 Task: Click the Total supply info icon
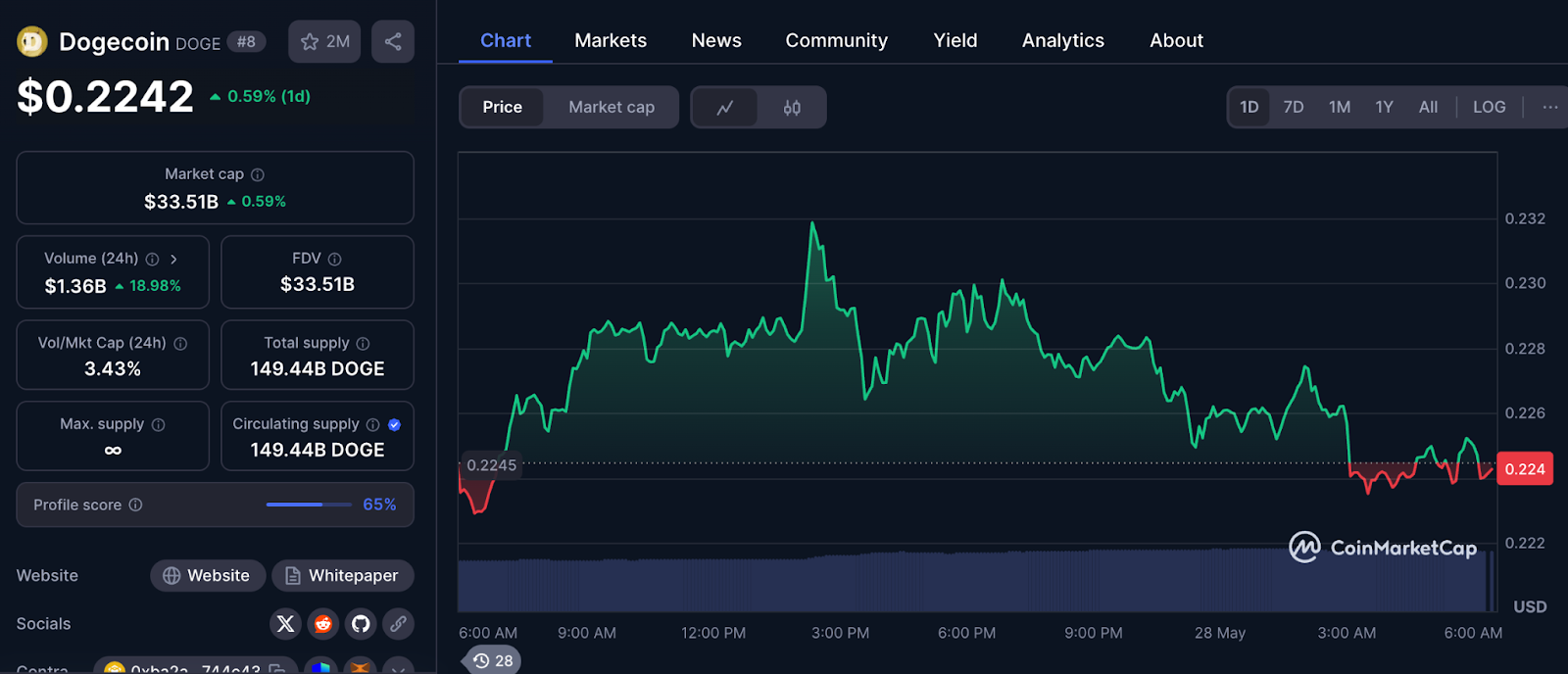[x=363, y=343]
